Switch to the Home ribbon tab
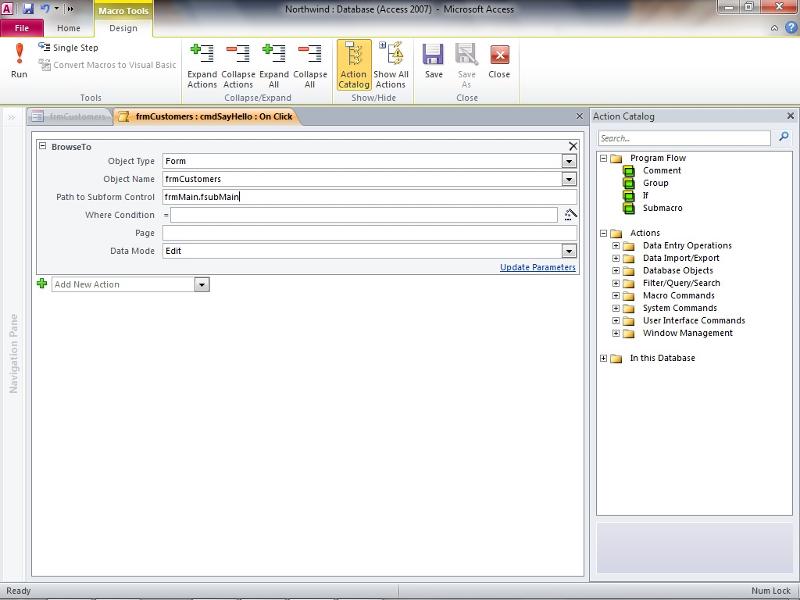Viewport: 800px width, 600px height. [x=68, y=28]
